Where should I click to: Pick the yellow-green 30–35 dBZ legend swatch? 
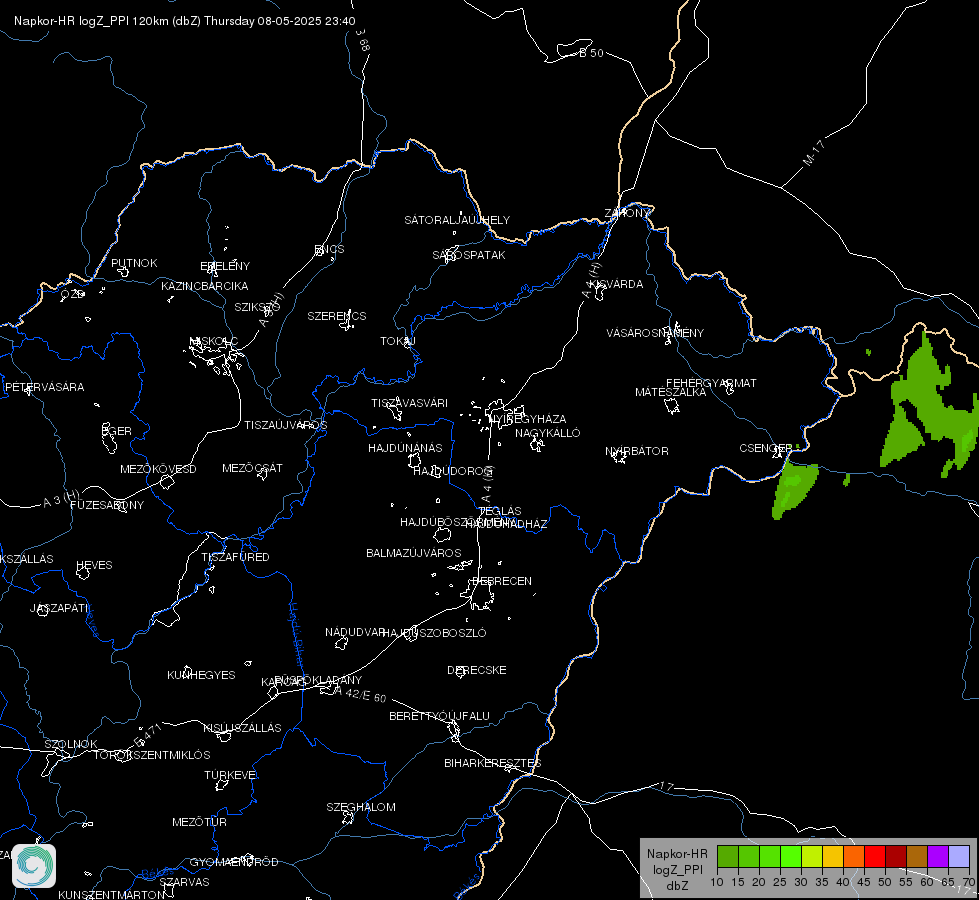pos(812,857)
